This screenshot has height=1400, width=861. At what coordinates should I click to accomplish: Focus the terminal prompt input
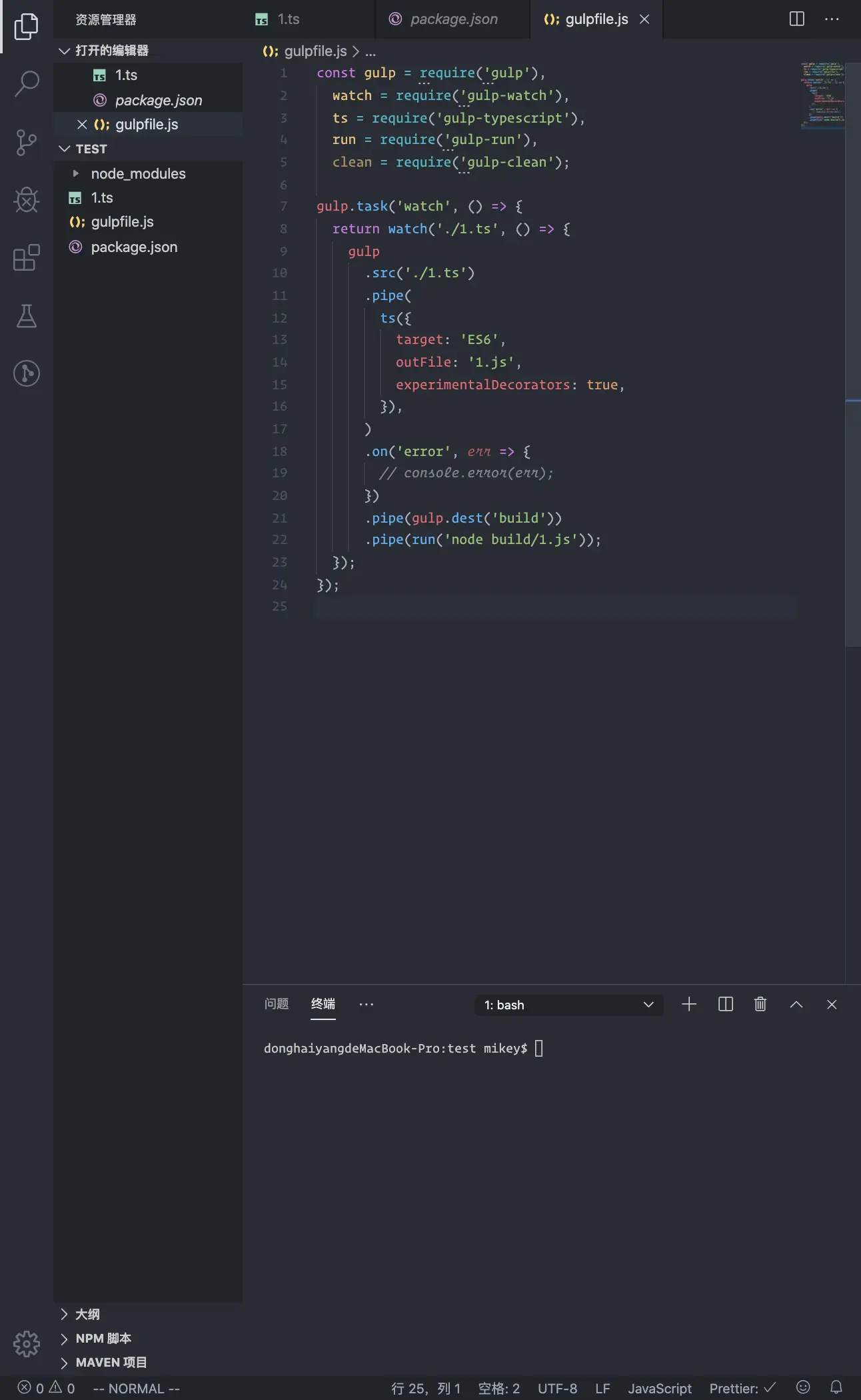539,1049
